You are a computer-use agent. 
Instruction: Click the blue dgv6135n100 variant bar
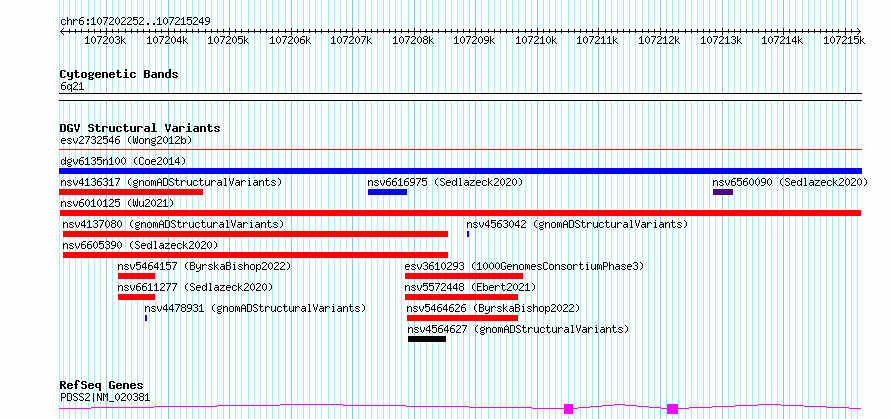(x=460, y=171)
